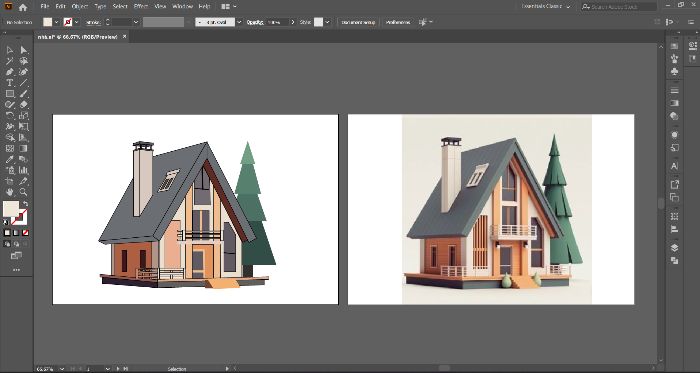Click the Home icon

(x=23, y=7)
